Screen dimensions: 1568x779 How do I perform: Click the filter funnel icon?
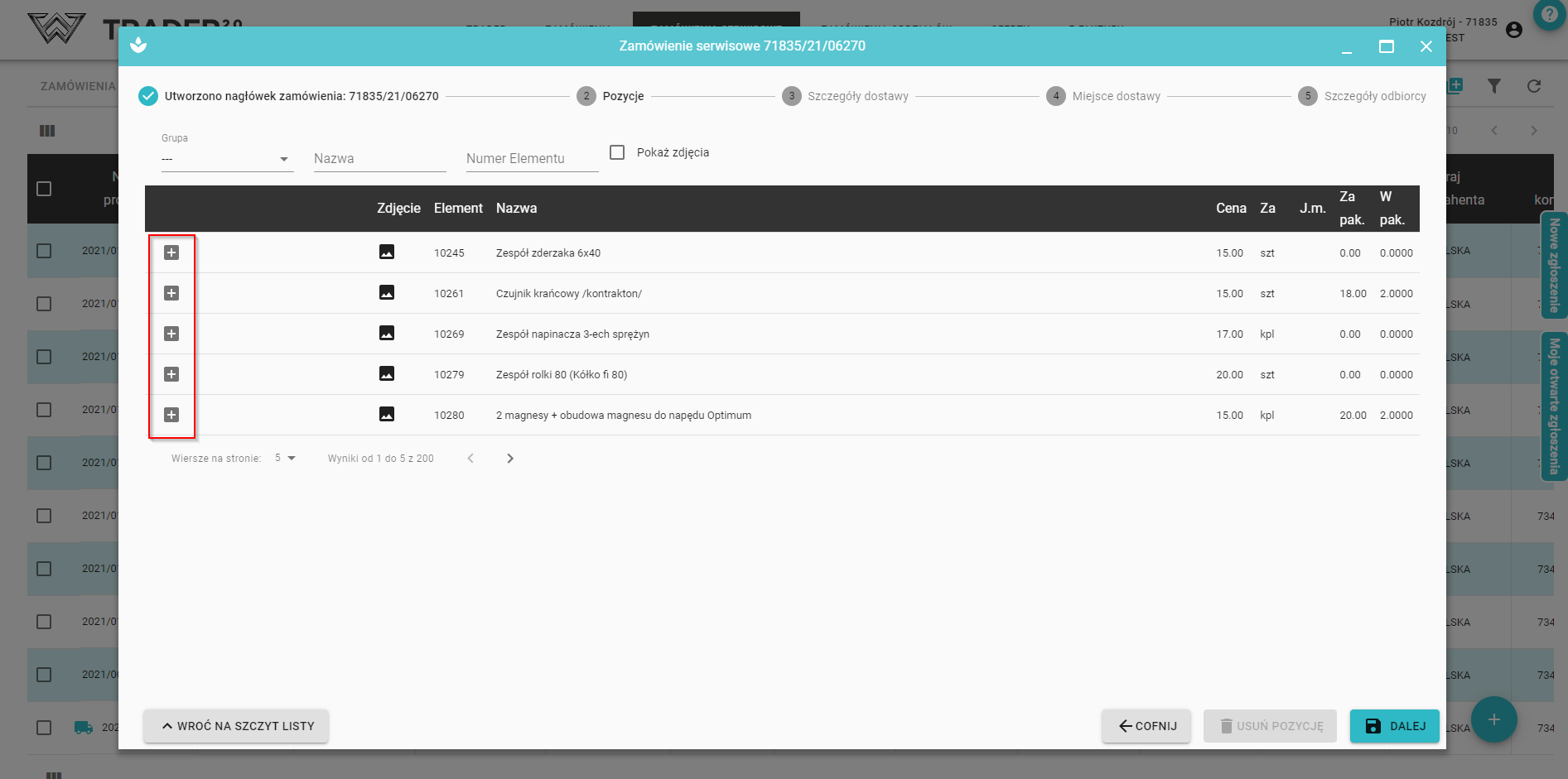pyautogui.click(x=1494, y=86)
